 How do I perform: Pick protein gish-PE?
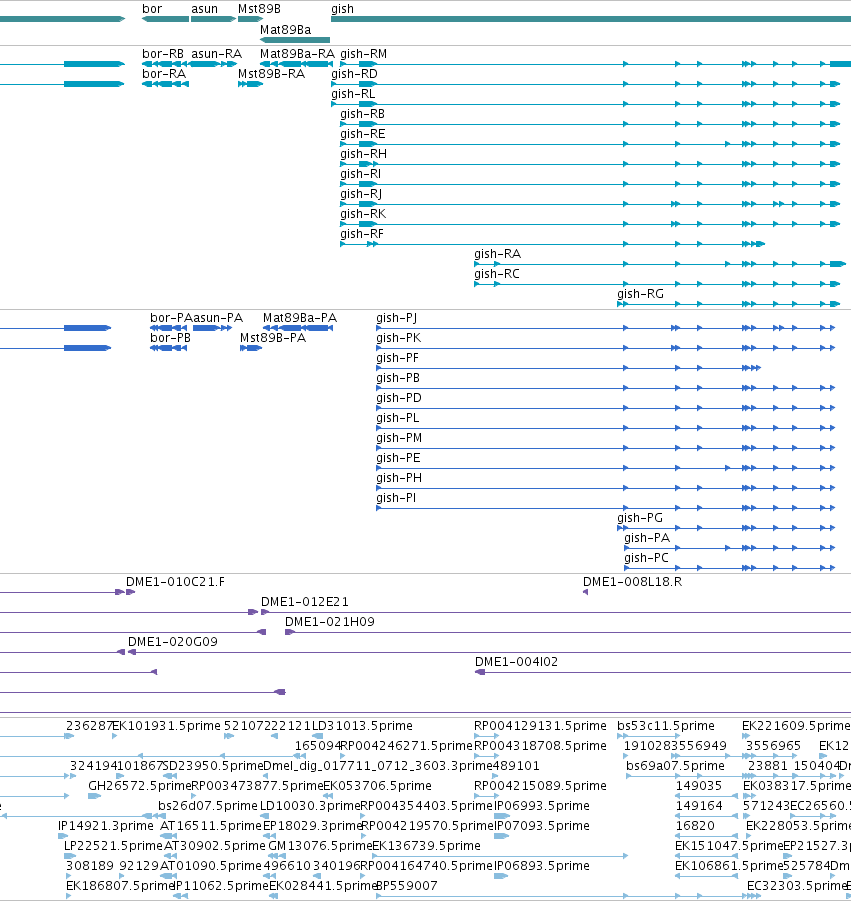[398, 459]
